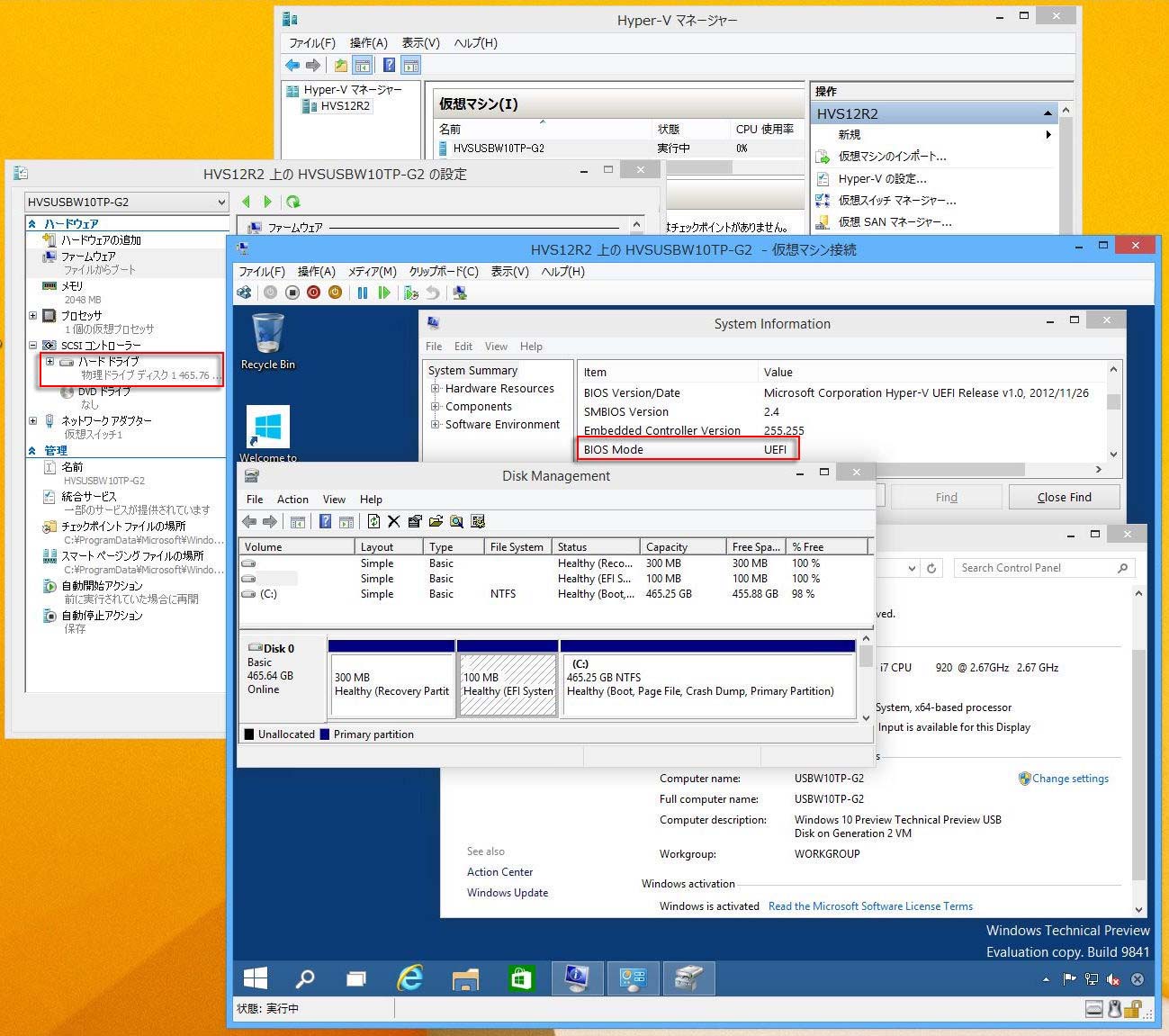This screenshot has height=1036, width=1169.
Task: Click green refresh icon in settings window
Action: pyautogui.click(x=292, y=202)
